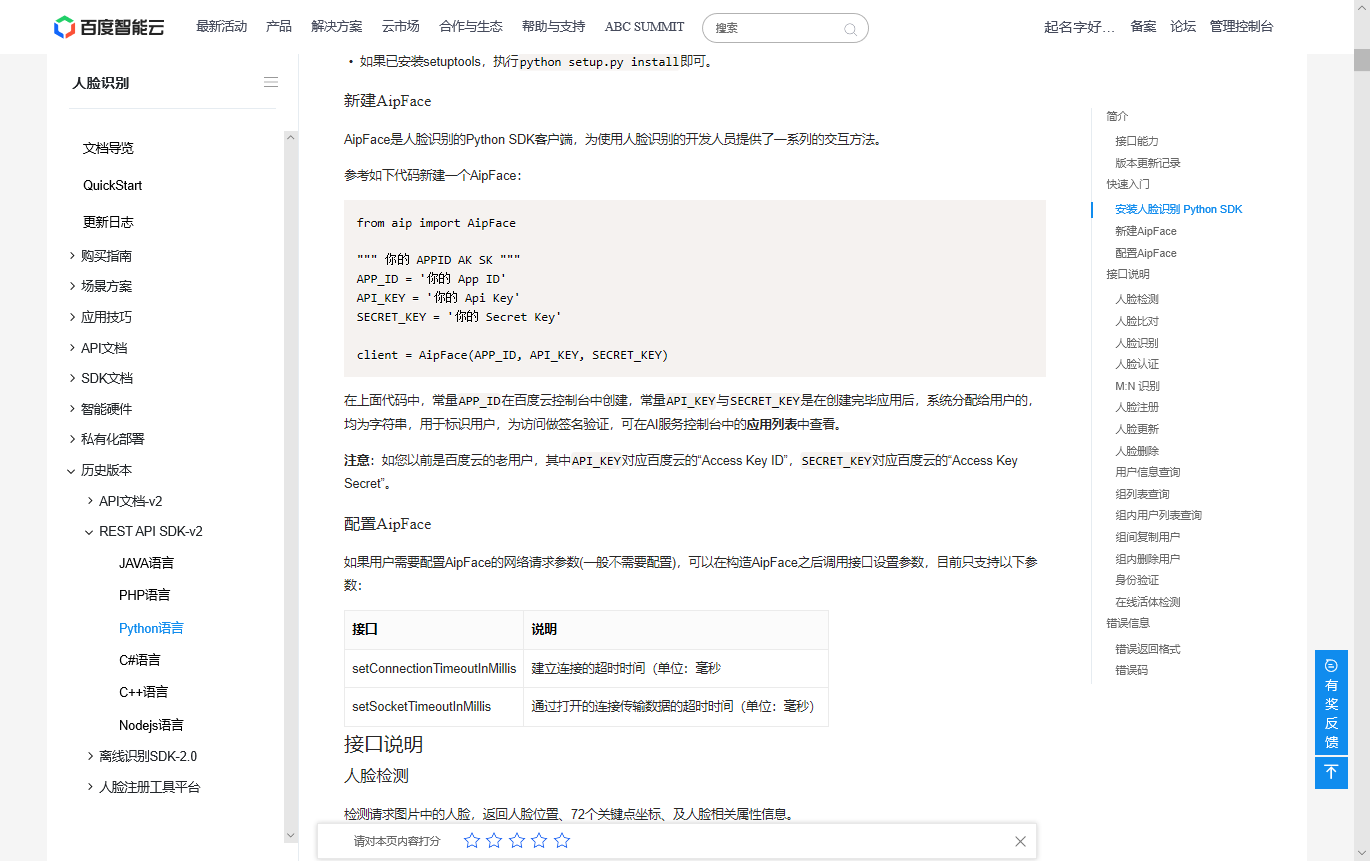This screenshot has width=1370, height=861.
Task: Collapse the REST API SDK-v2 tree node
Action: click(148, 531)
